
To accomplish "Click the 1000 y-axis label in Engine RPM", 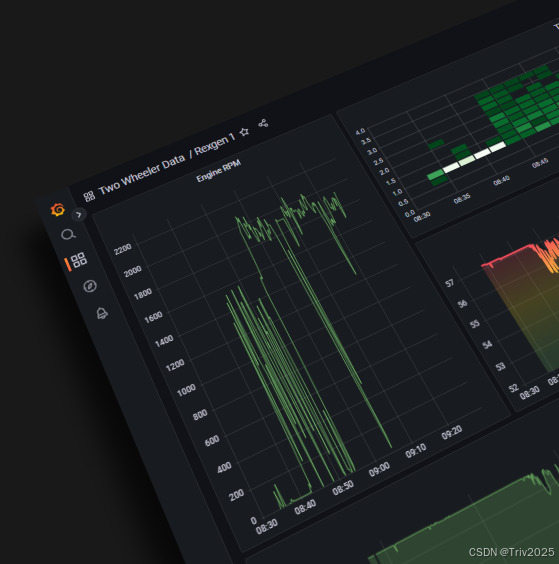I will tap(186, 390).
